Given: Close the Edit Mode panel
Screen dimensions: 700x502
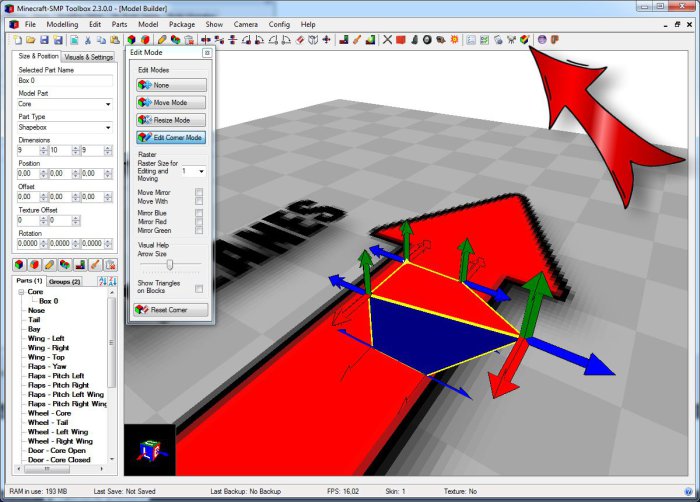Looking at the screenshot, I should 207,53.
